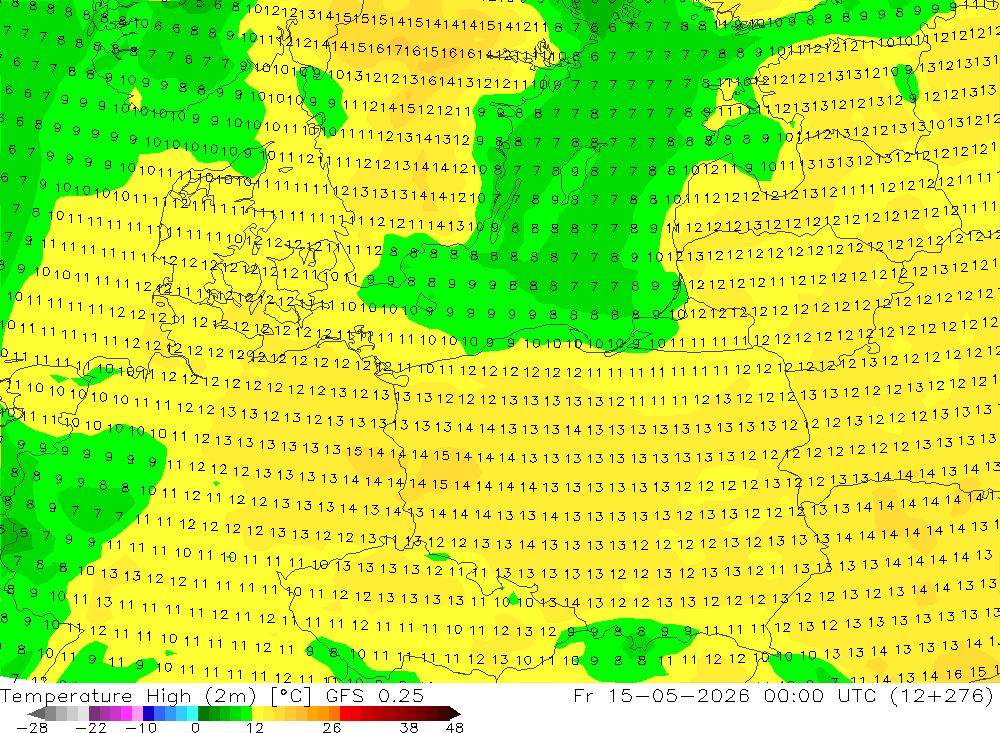Click the right dark arrow end of the color scale
Image resolution: width=1000 pixels, height=733 pixels.
pyautogui.click(x=455, y=713)
